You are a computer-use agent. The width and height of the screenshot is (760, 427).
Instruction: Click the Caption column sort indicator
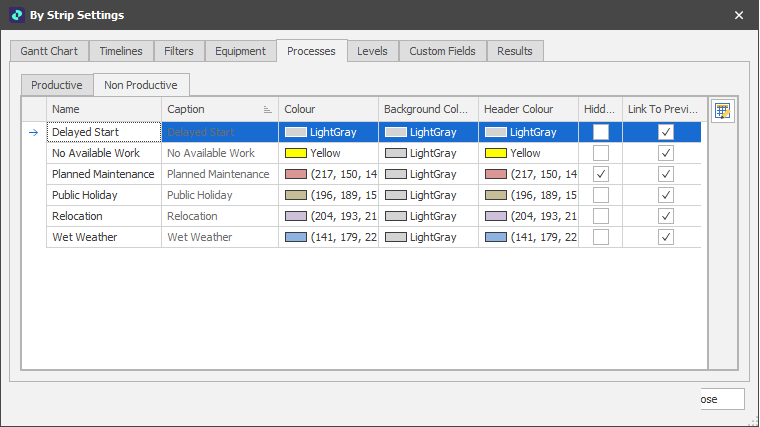[267, 110]
